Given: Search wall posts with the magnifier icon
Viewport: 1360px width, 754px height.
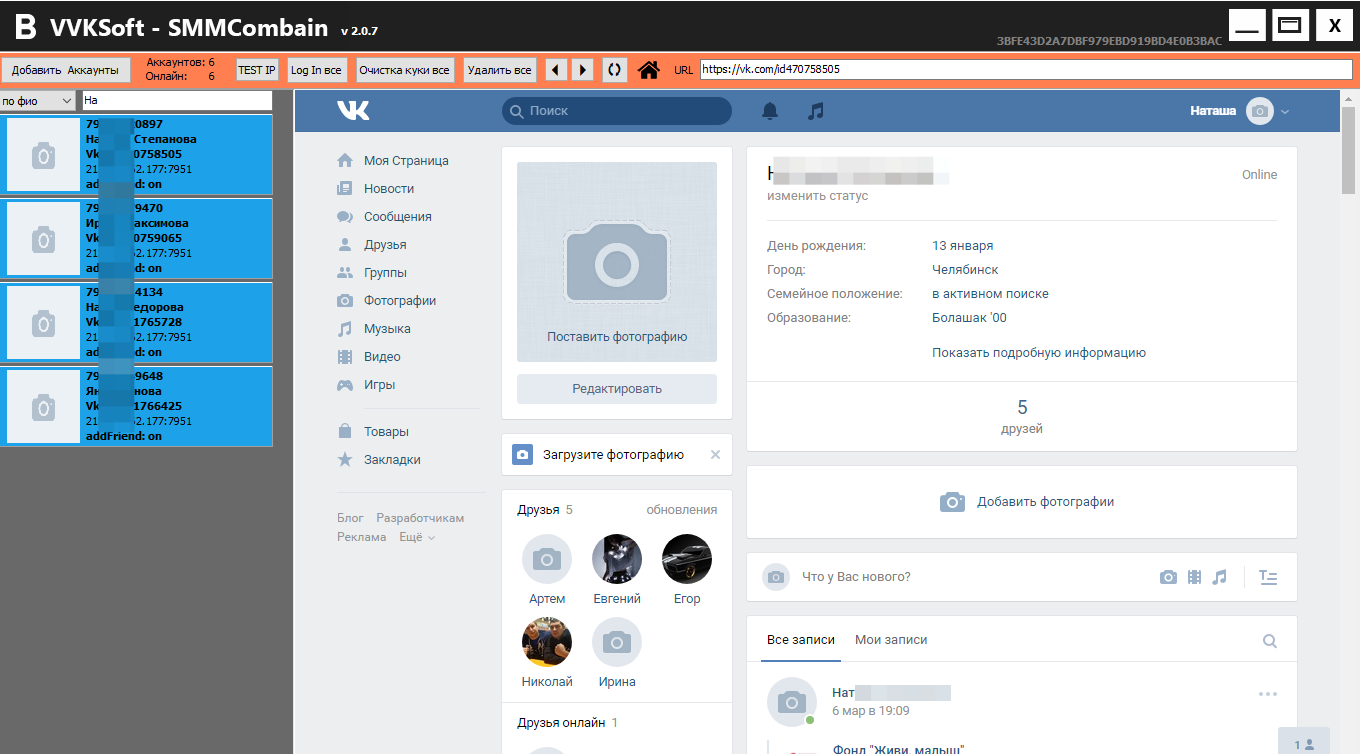Looking at the screenshot, I should pos(1270,641).
